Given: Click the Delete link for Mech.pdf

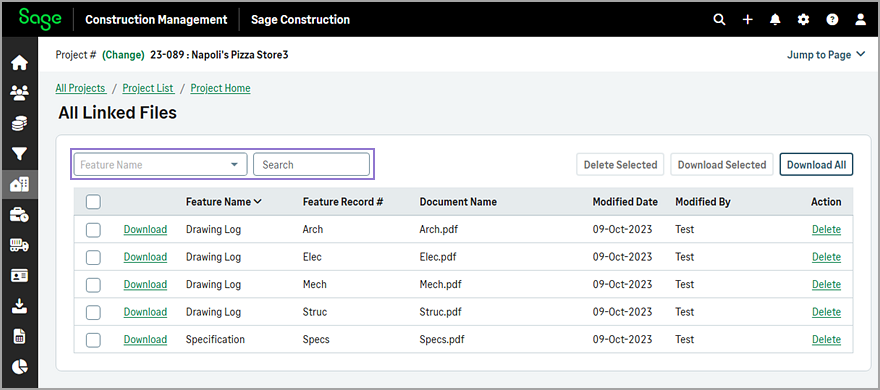Looking at the screenshot, I should 826,285.
